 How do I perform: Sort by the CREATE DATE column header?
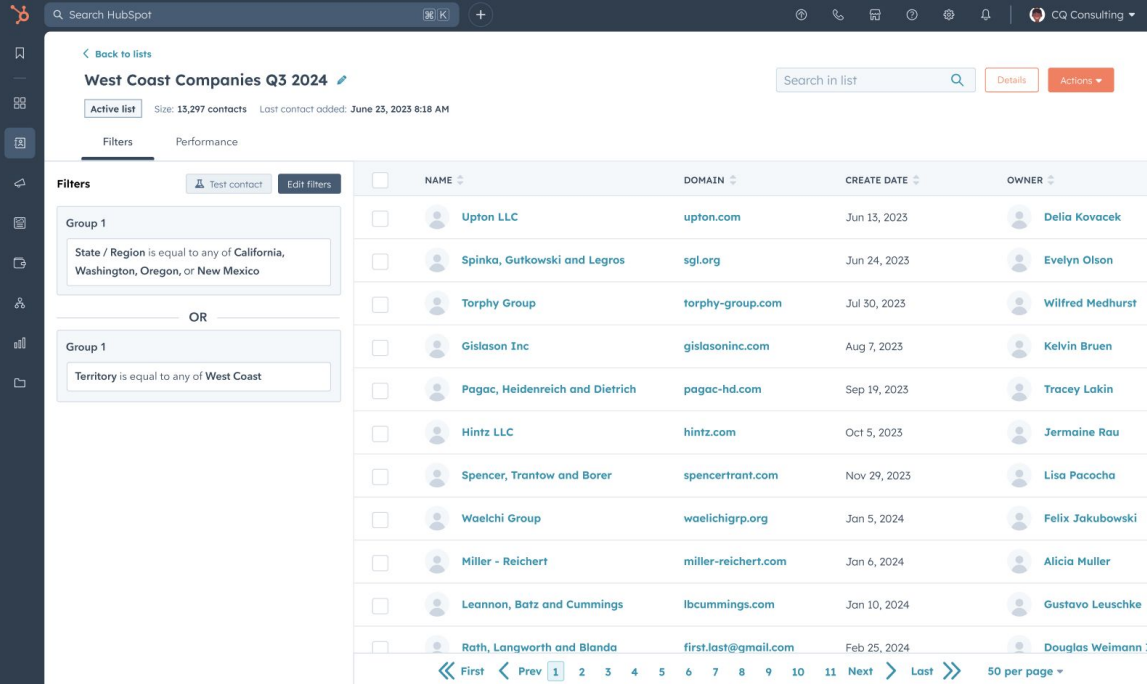point(882,180)
